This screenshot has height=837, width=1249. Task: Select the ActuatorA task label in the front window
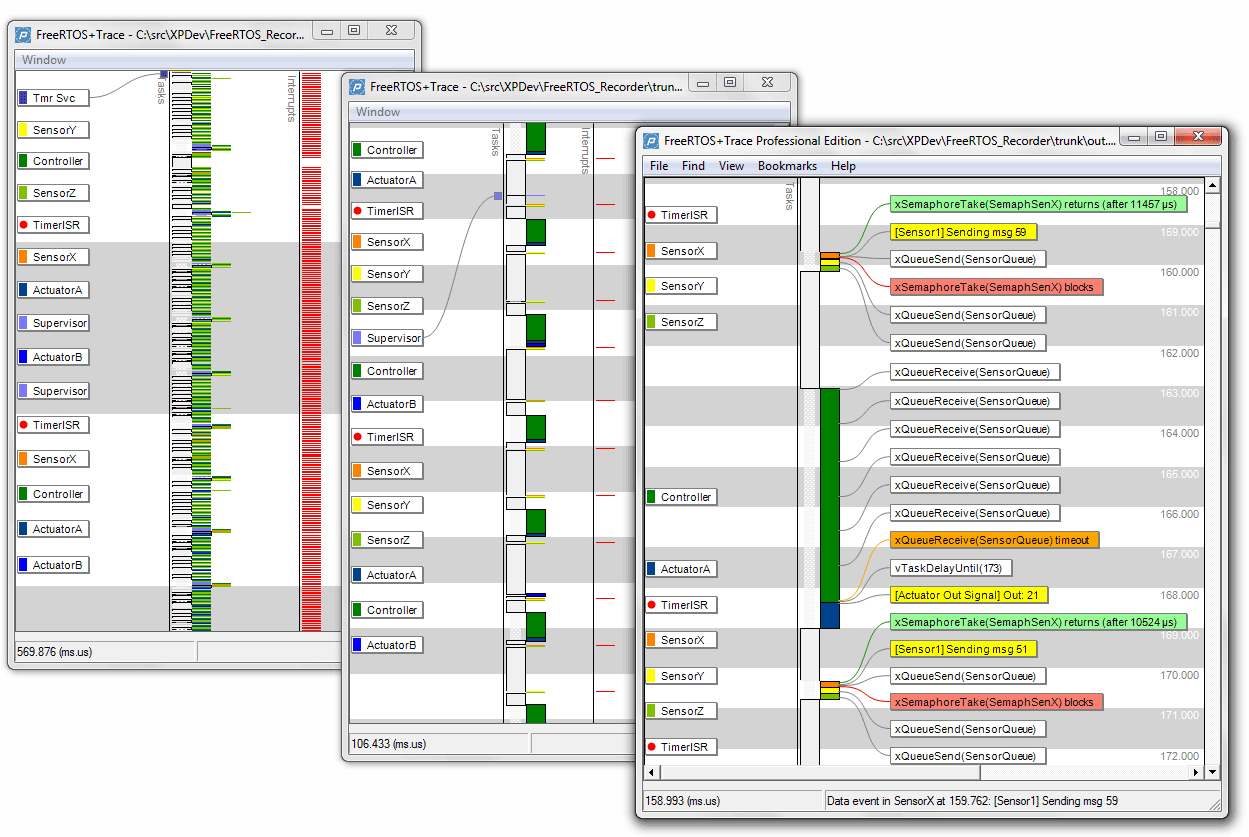[x=681, y=569]
